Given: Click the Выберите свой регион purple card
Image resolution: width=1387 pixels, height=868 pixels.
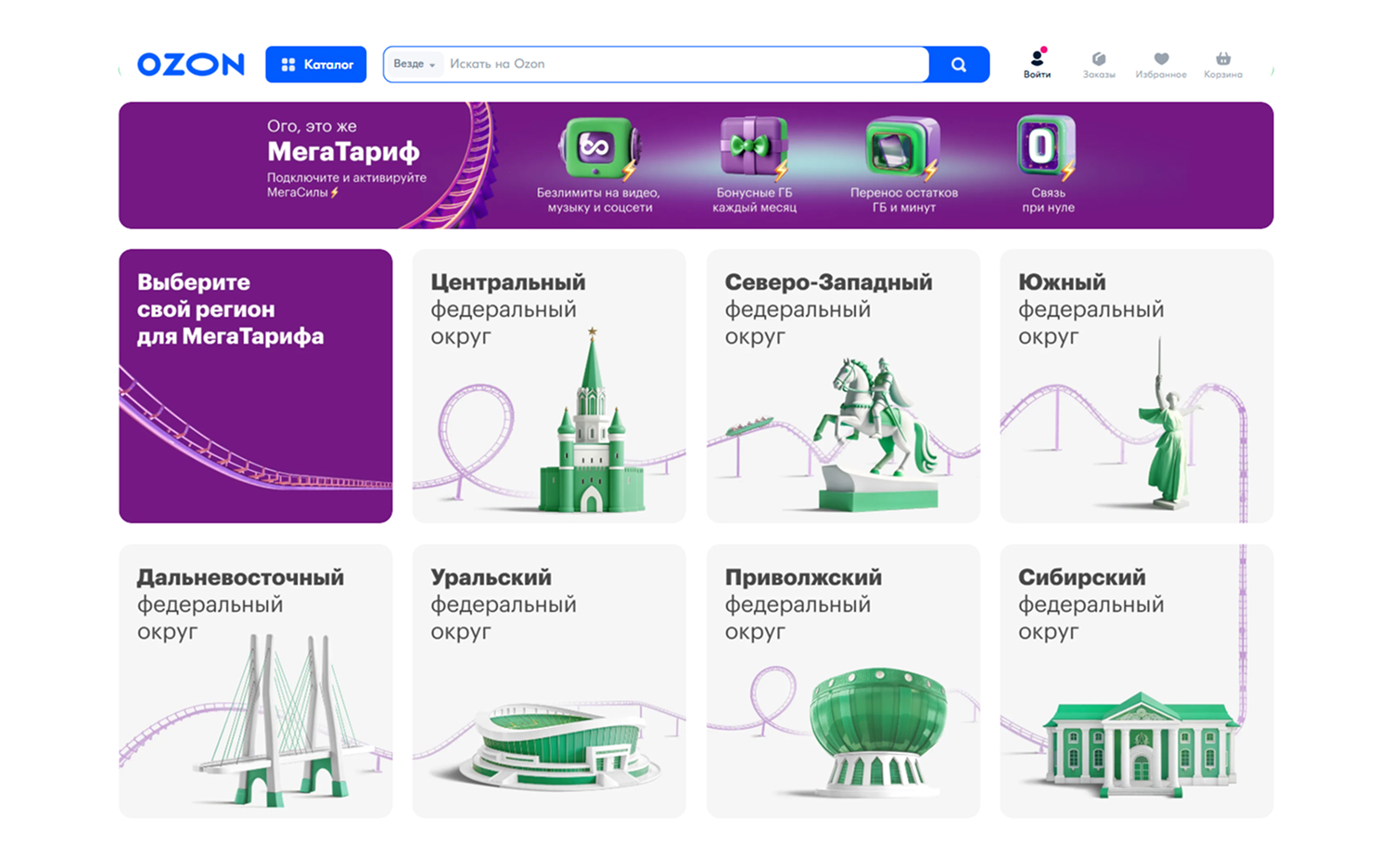Looking at the screenshot, I should [x=256, y=386].
